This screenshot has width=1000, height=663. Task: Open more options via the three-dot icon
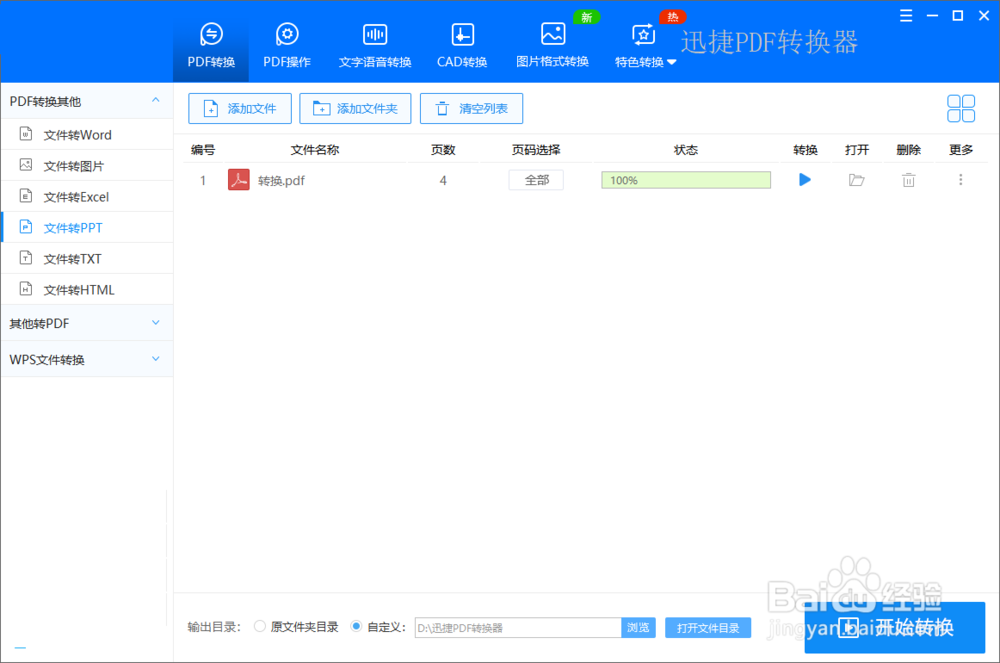coord(960,180)
